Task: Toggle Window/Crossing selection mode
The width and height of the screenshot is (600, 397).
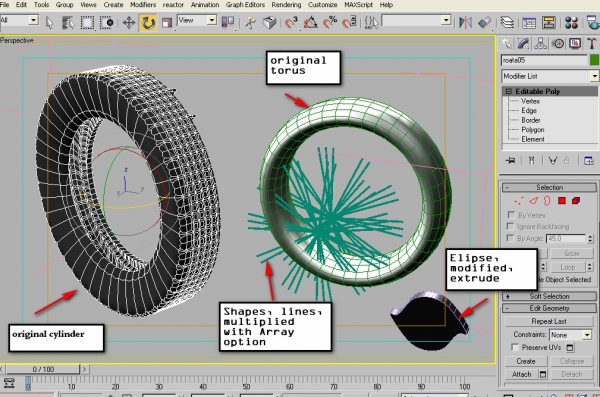Action: (107, 23)
